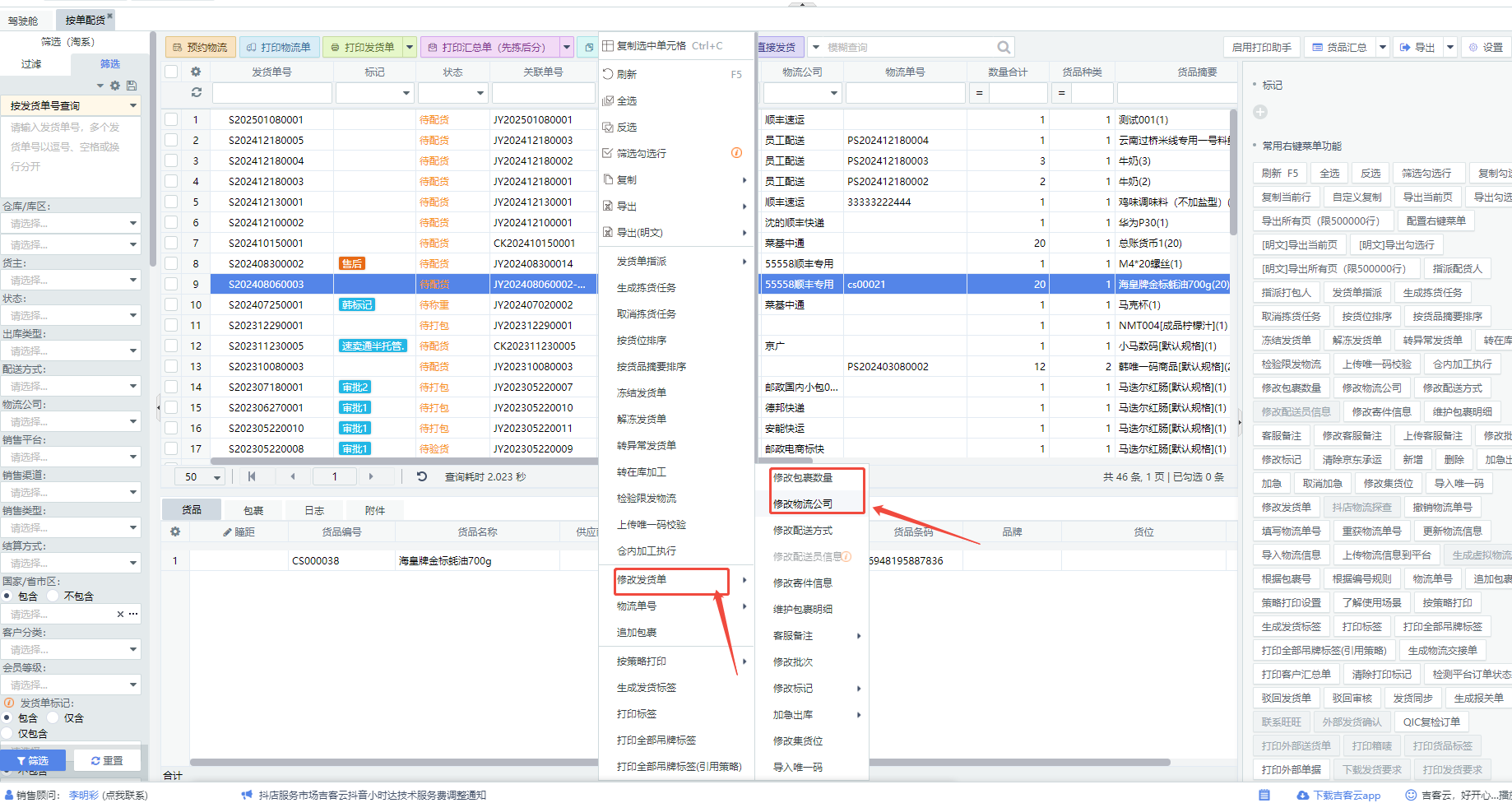The height and width of the screenshot is (803, 1512).
Task: Jump to first page using pagination icon
Action: [252, 476]
